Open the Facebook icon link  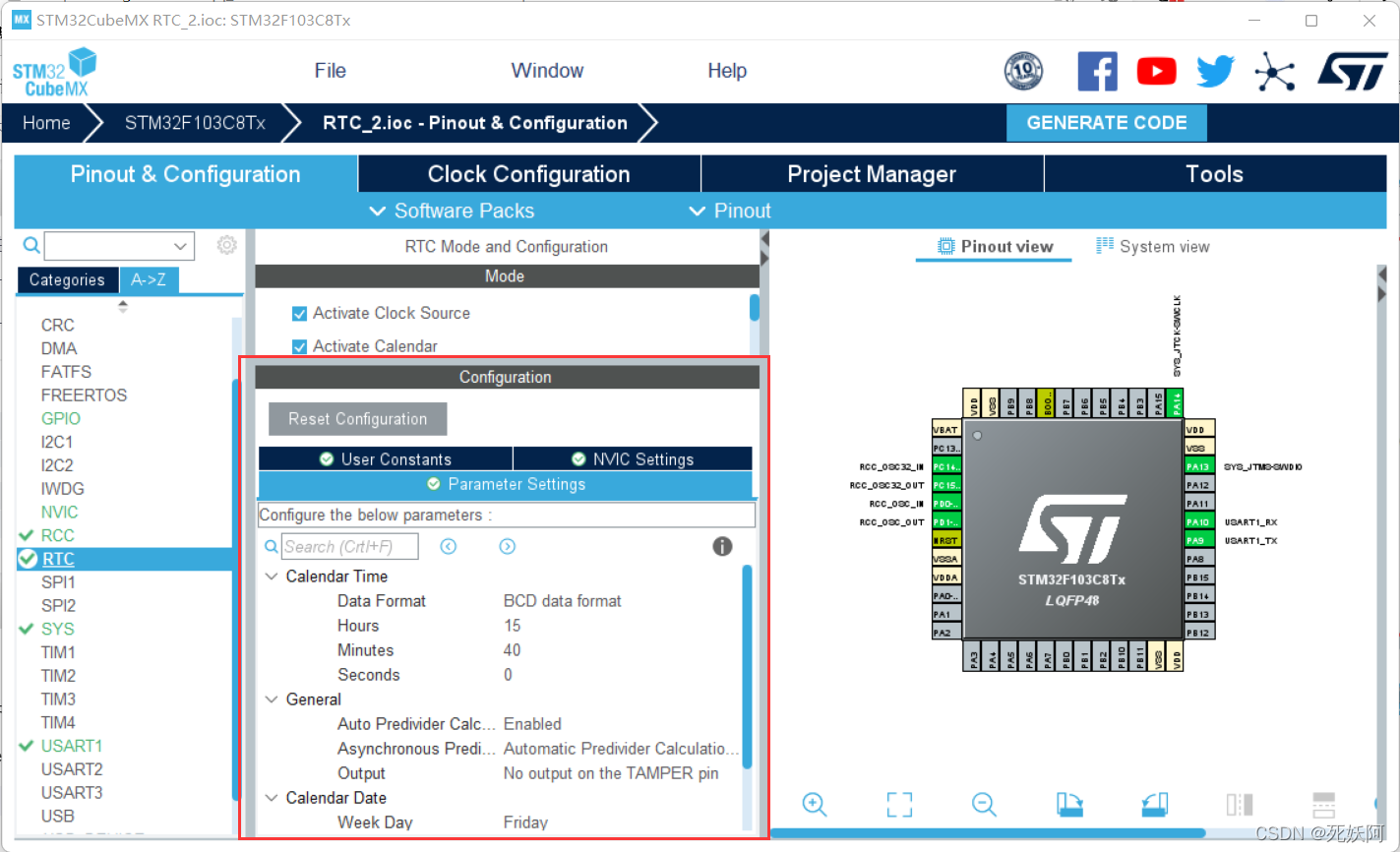click(x=1097, y=72)
